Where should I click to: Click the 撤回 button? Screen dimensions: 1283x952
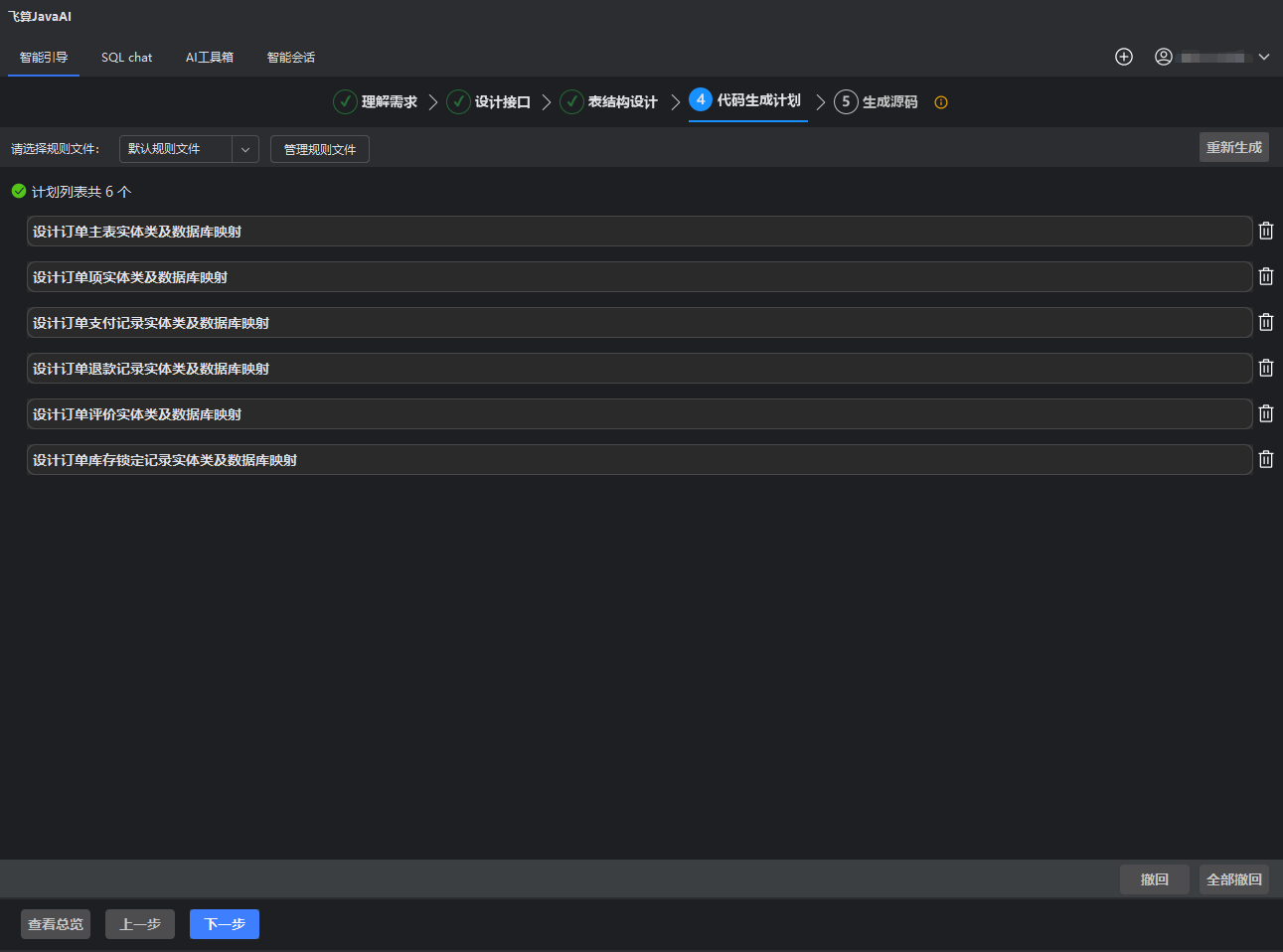1155,879
